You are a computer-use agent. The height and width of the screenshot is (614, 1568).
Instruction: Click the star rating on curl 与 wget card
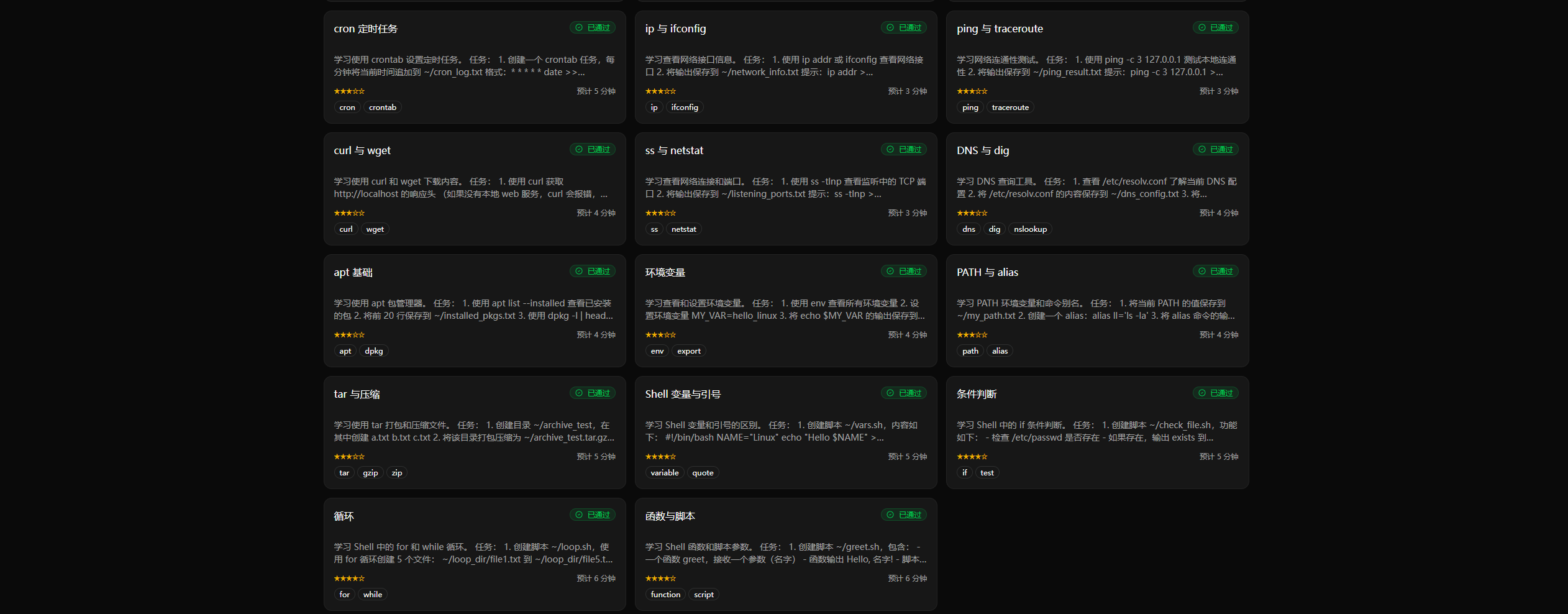(x=349, y=213)
